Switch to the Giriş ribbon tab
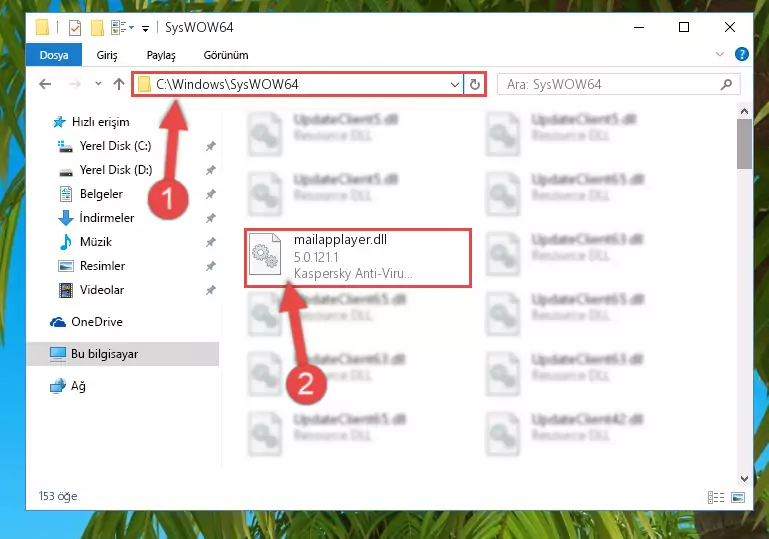Viewport: 769px width, 539px height. click(107, 55)
